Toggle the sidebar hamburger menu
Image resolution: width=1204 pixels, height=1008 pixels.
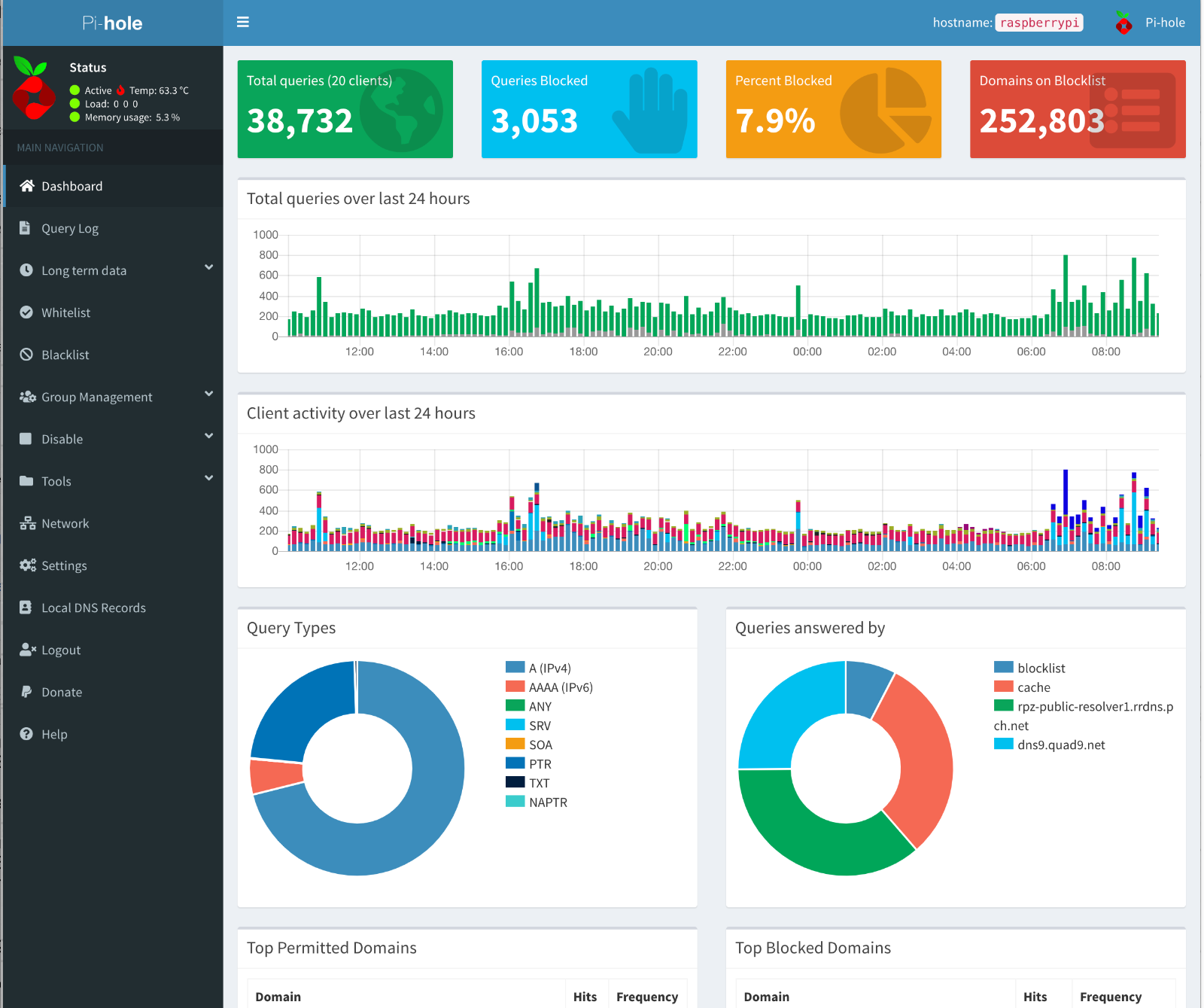coord(243,23)
